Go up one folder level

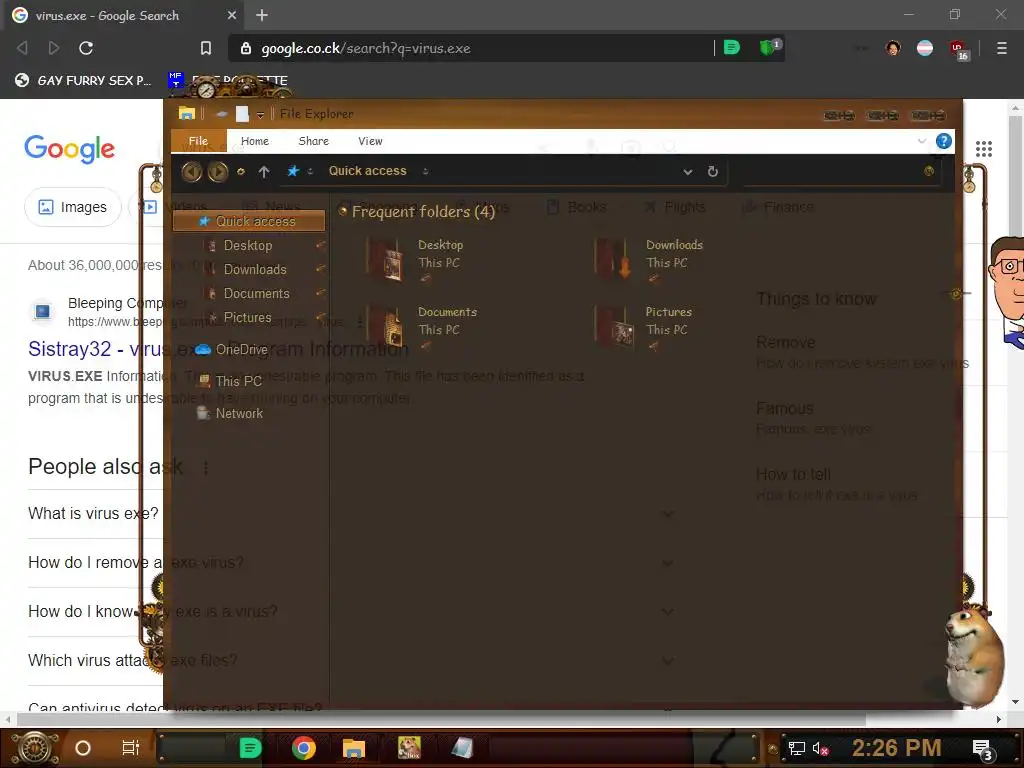[264, 171]
